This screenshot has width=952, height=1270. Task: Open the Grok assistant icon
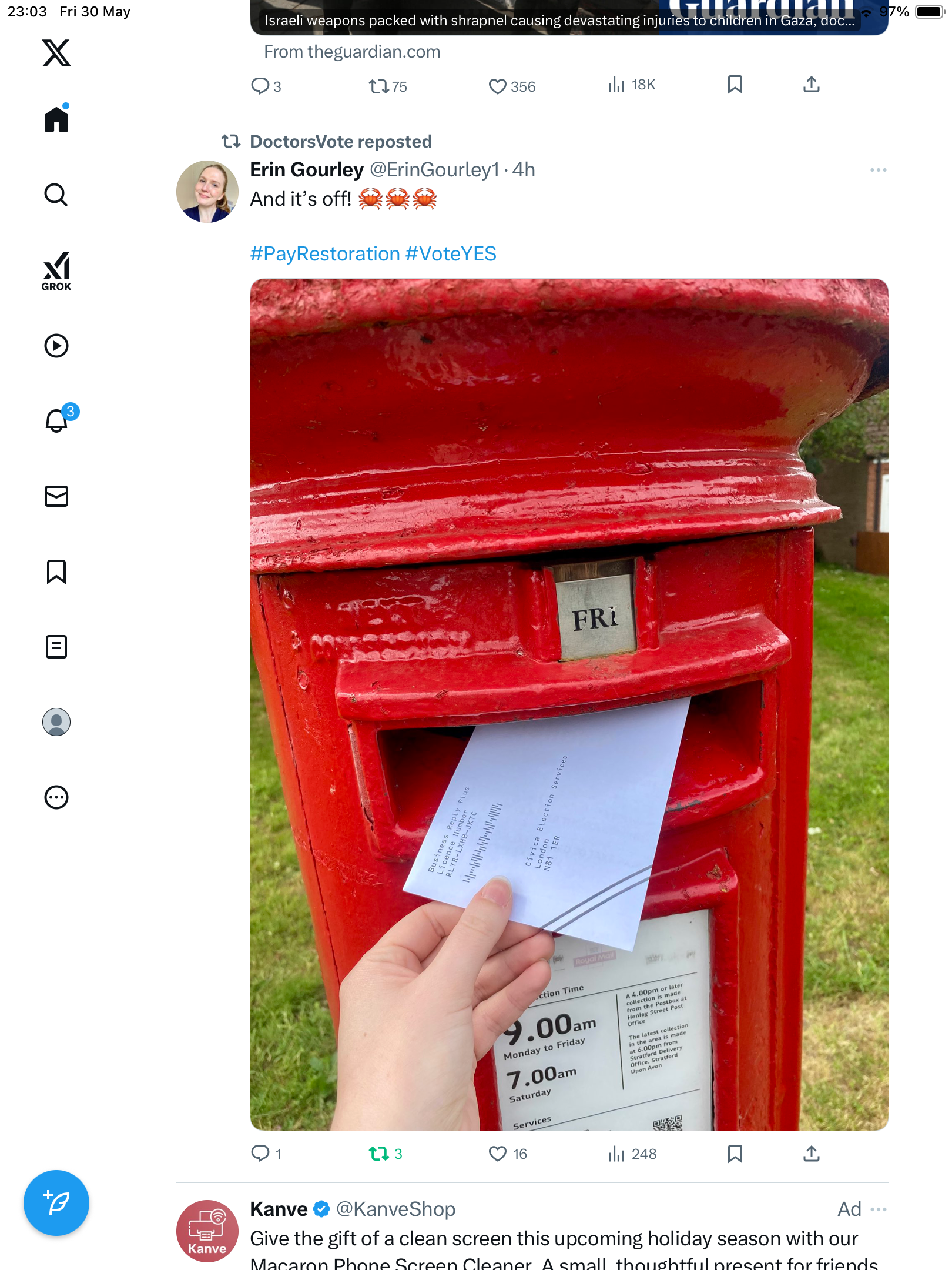56,271
